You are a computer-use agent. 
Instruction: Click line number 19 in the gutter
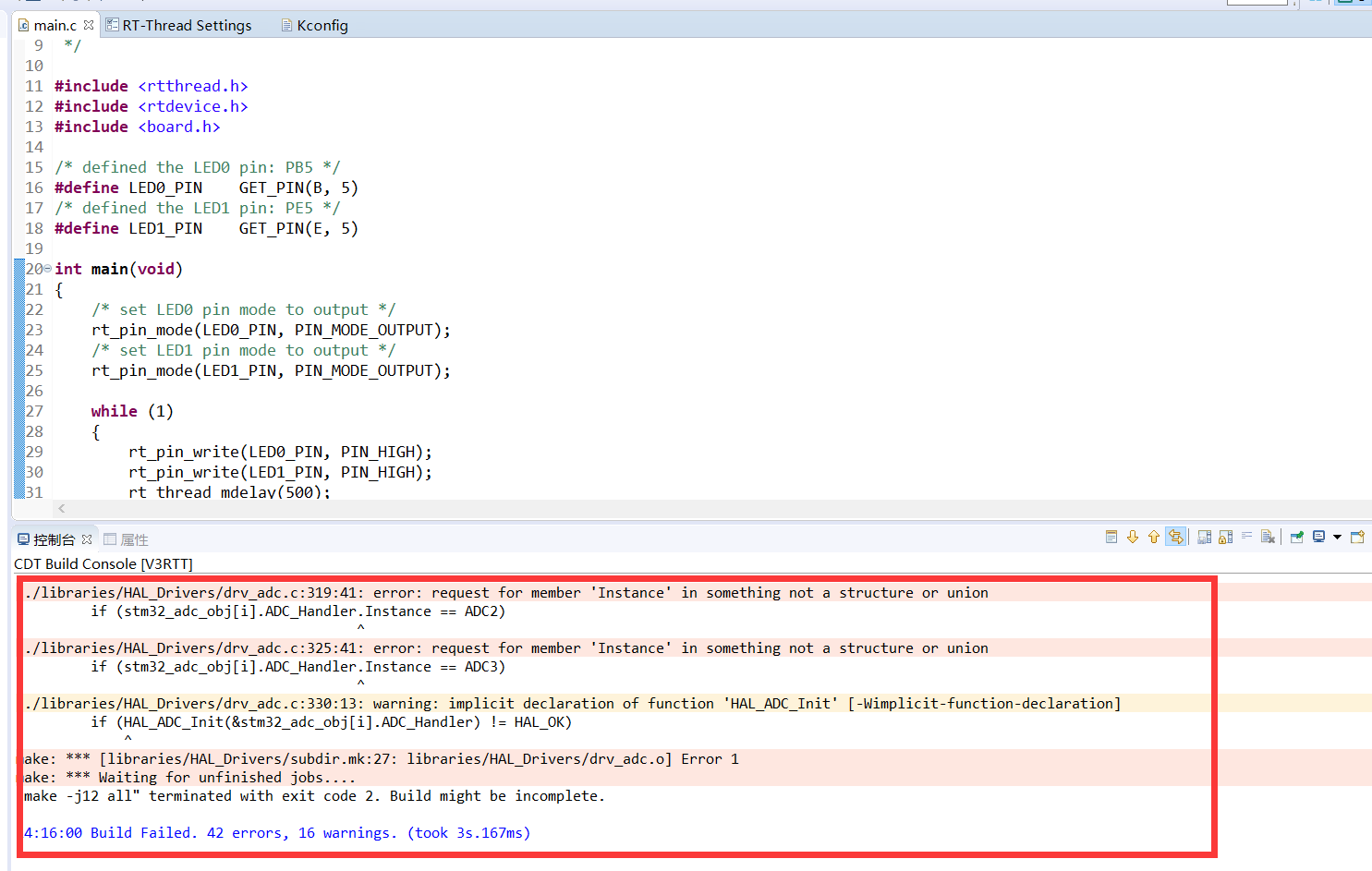click(34, 248)
